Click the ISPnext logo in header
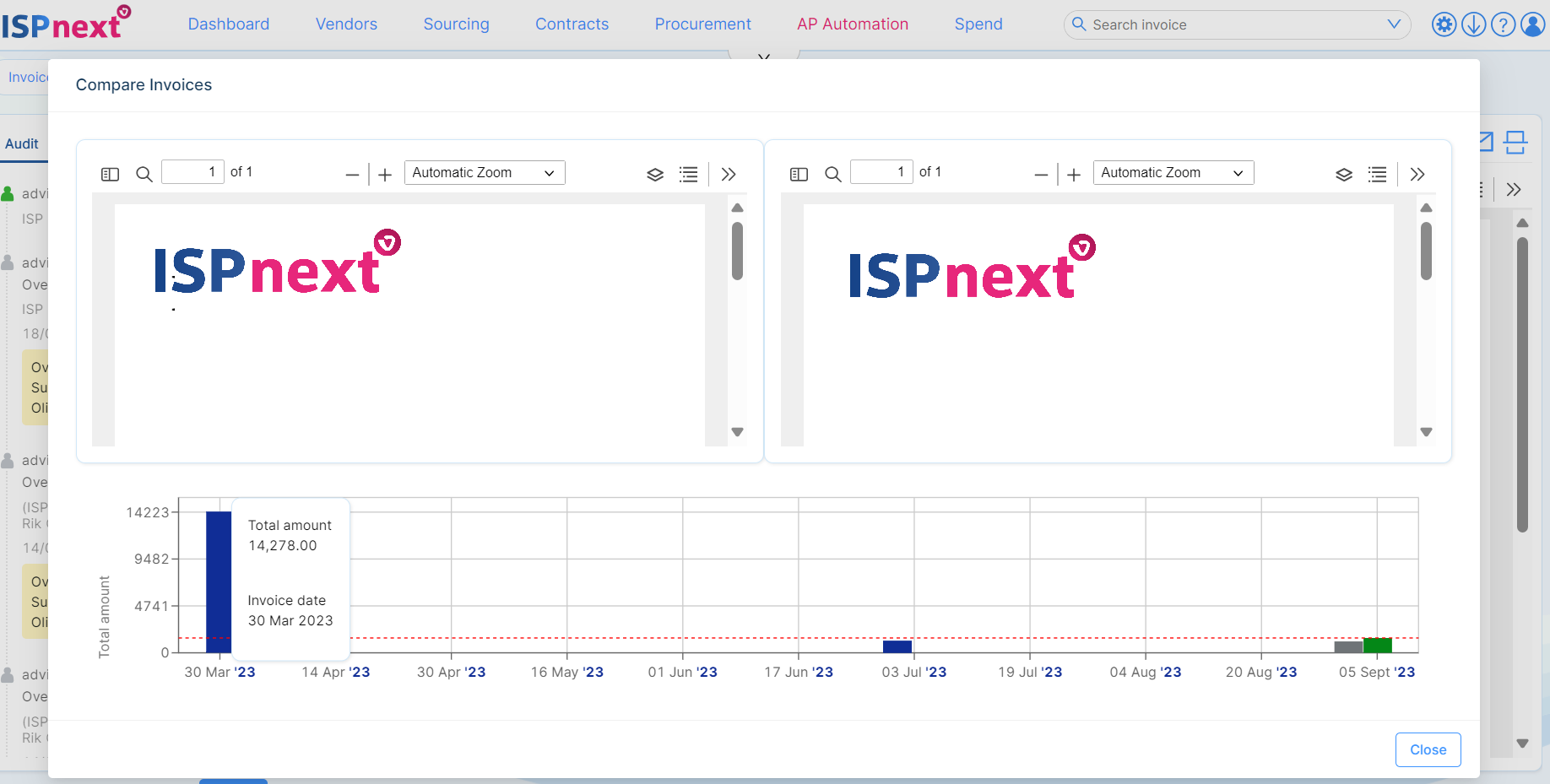 66,23
